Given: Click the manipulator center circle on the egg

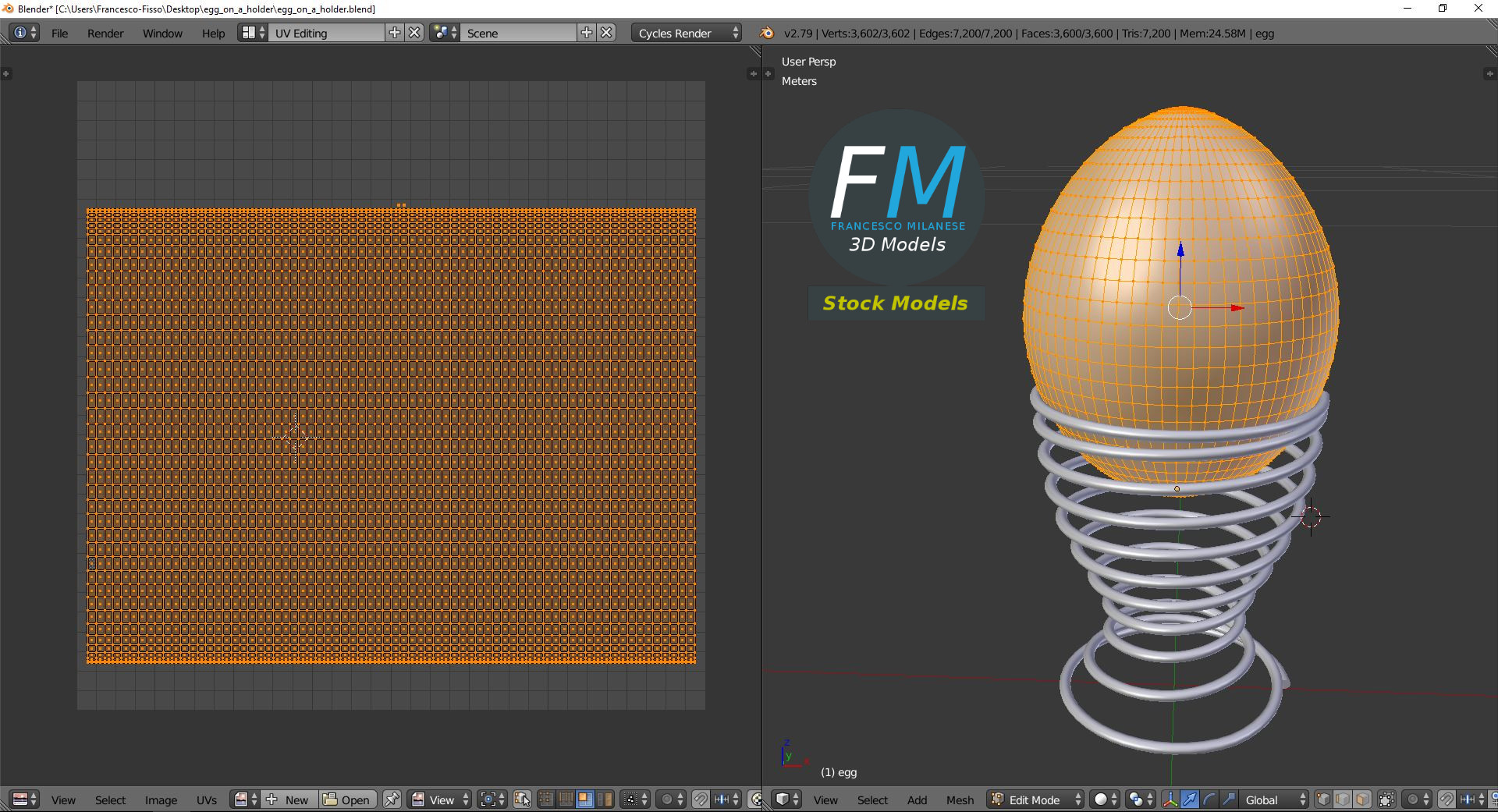Looking at the screenshot, I should coord(1180,308).
